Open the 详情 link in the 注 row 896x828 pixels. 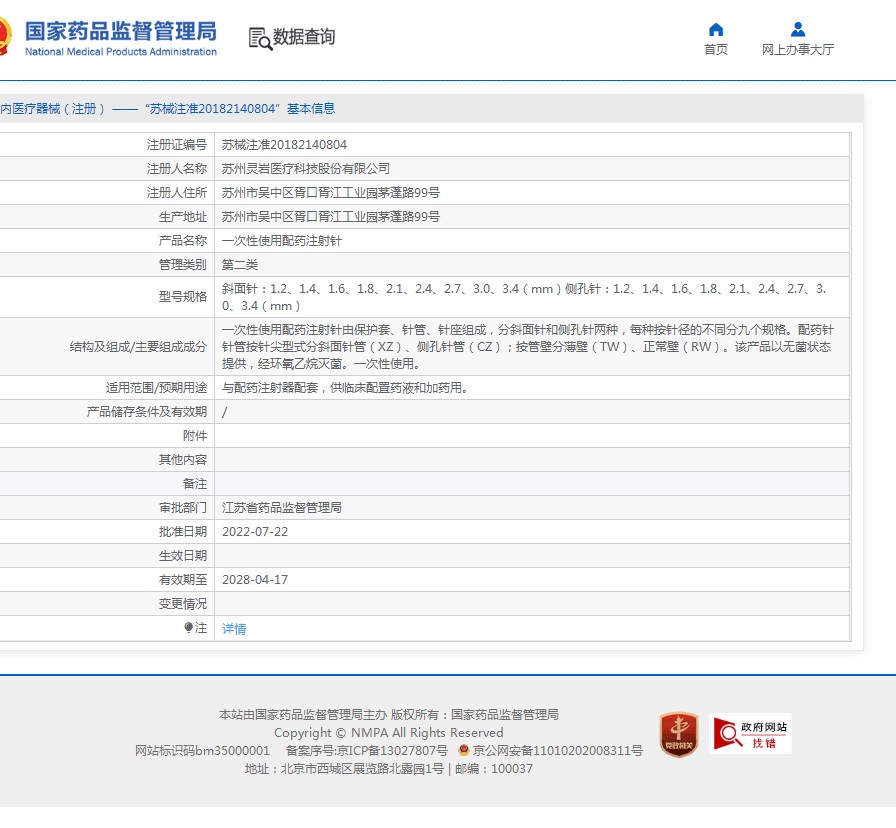pos(234,629)
